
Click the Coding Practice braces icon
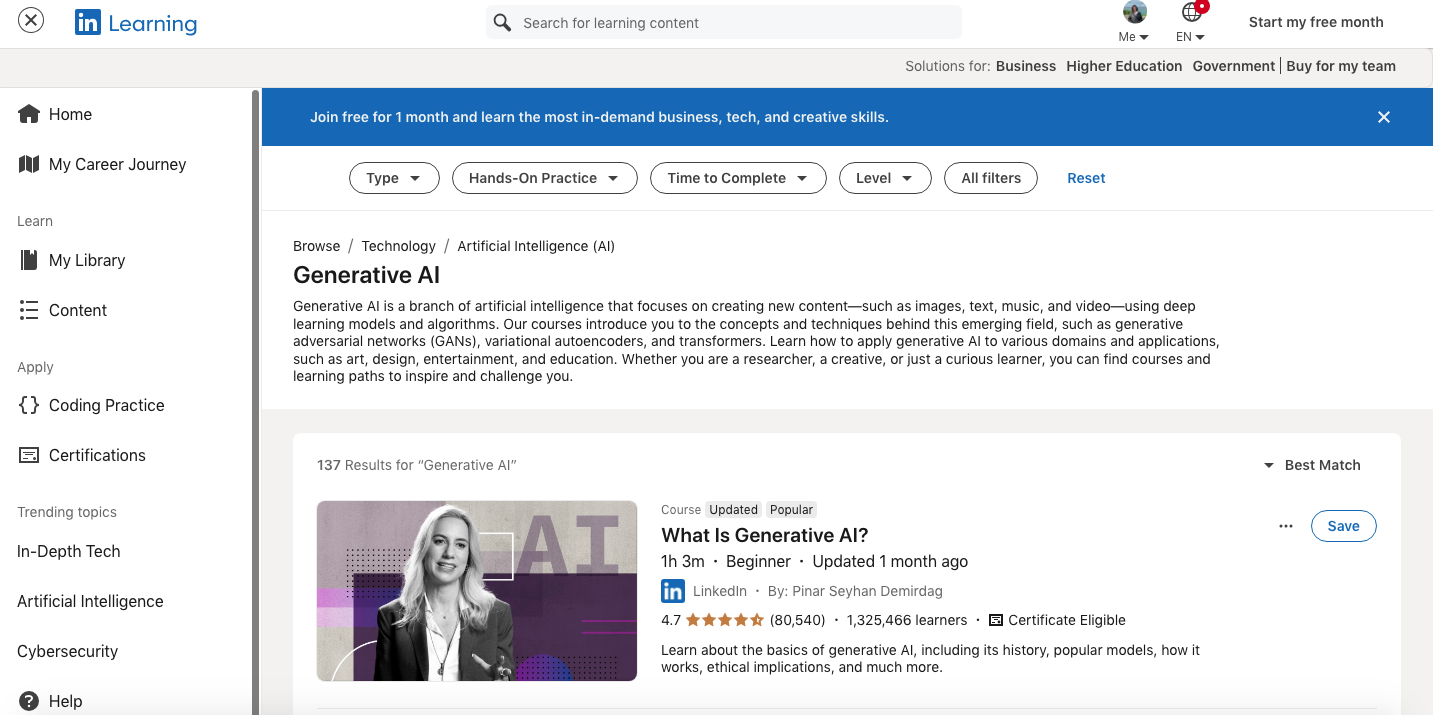(29, 405)
